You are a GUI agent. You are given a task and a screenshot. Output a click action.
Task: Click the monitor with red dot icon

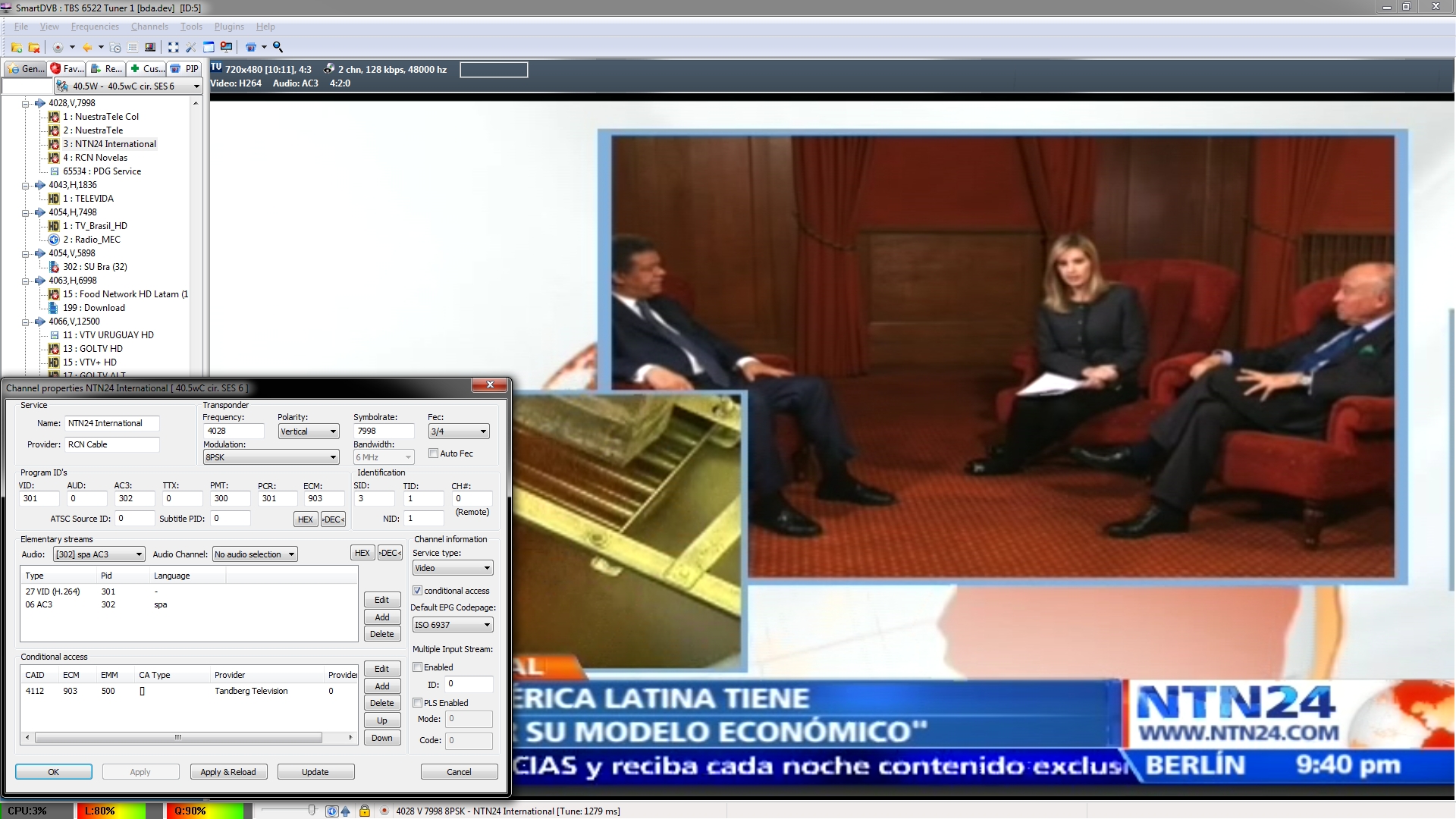(226, 47)
